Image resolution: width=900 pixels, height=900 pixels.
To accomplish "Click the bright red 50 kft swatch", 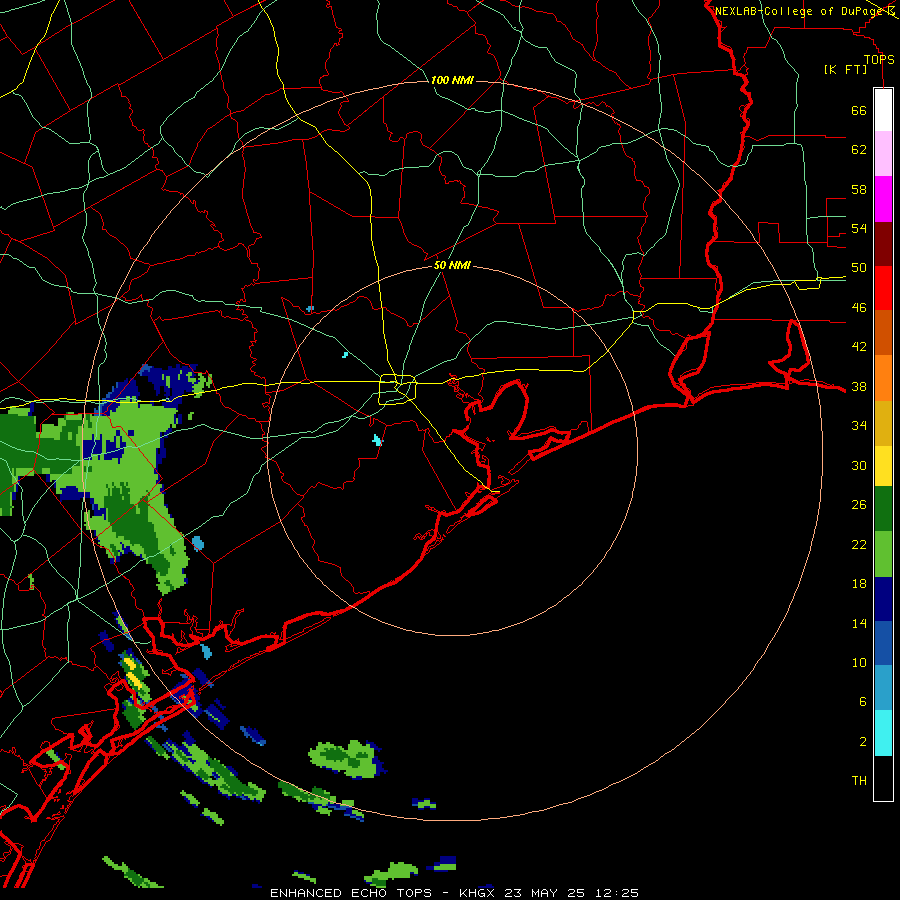I will (x=883, y=288).
